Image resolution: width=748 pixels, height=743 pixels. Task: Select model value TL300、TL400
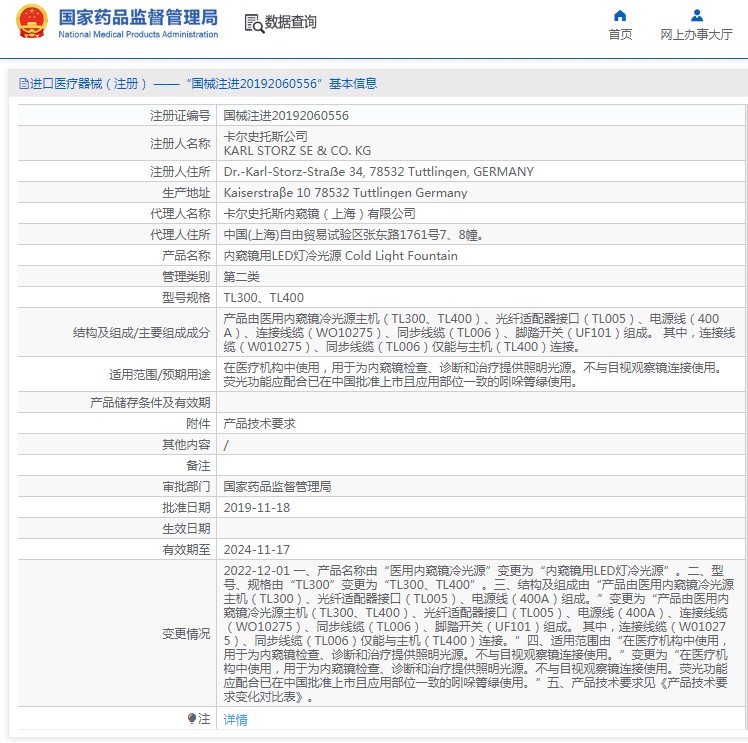coord(263,298)
